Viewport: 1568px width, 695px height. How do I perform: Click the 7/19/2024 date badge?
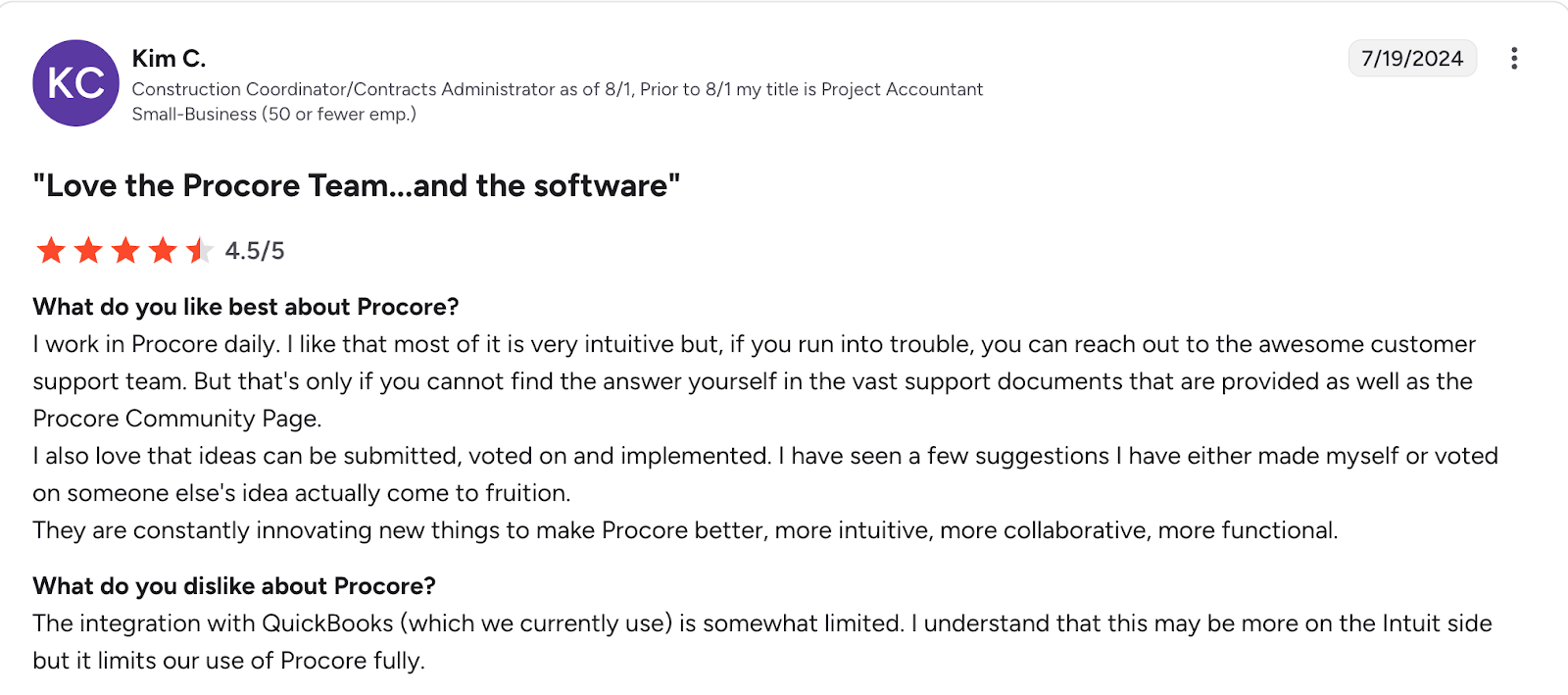pyautogui.click(x=1412, y=58)
